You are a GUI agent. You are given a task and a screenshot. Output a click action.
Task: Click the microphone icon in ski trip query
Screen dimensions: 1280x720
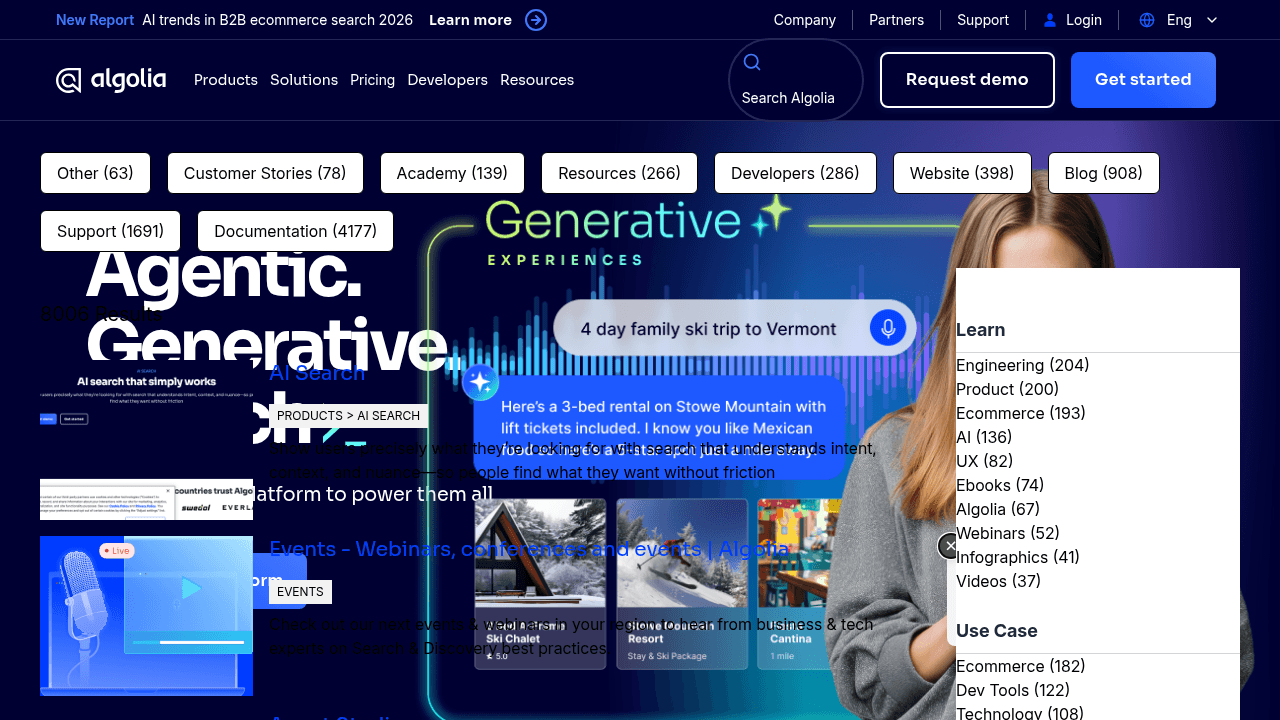(888, 328)
